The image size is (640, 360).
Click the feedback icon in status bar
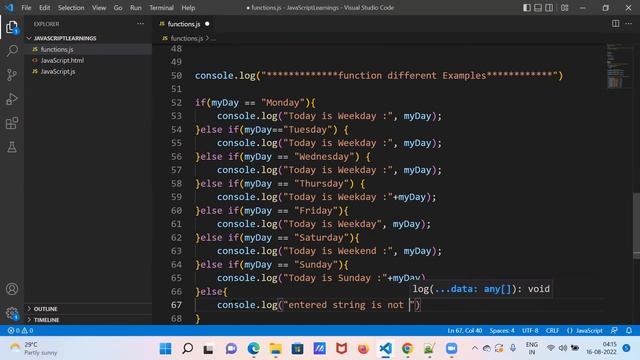614,331
